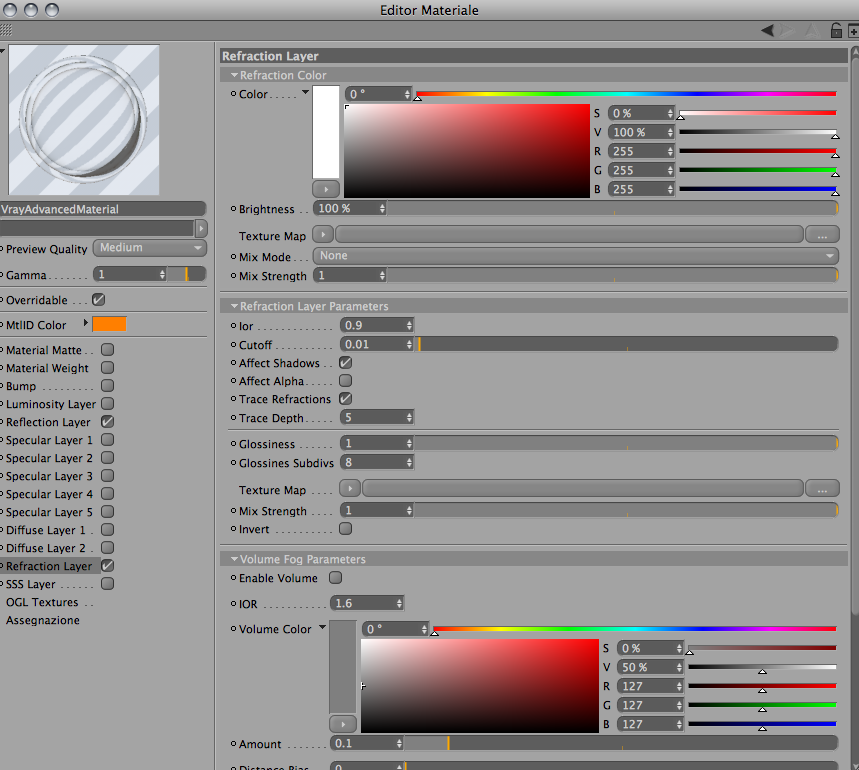859x770 pixels.
Task: Click the orange MtlID Color swatch
Action: click(x=110, y=324)
